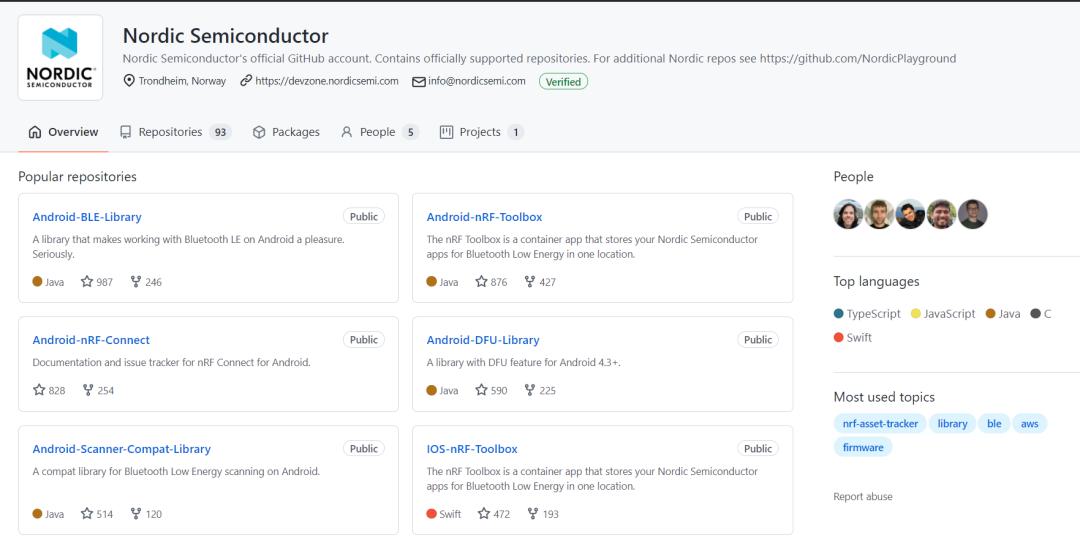Click the fork icon on Android-nRF-Toolbox

530,282
